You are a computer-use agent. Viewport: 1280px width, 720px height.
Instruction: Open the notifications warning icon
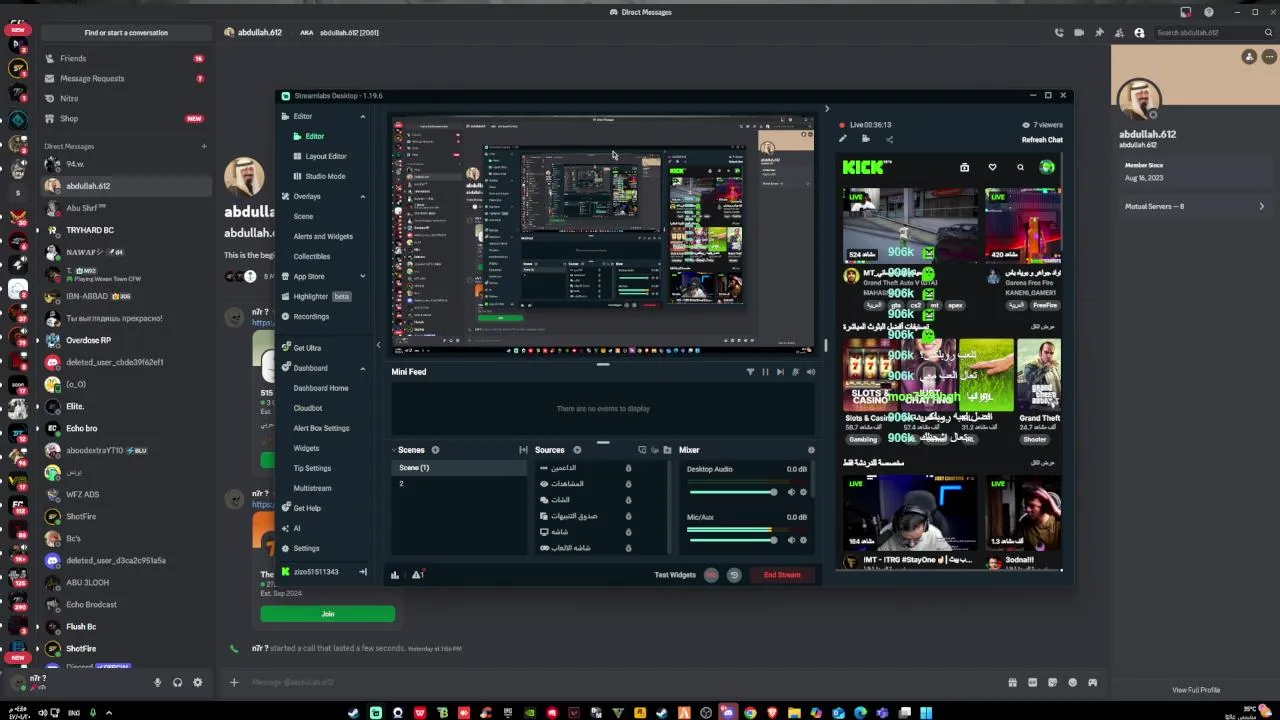tap(417, 575)
